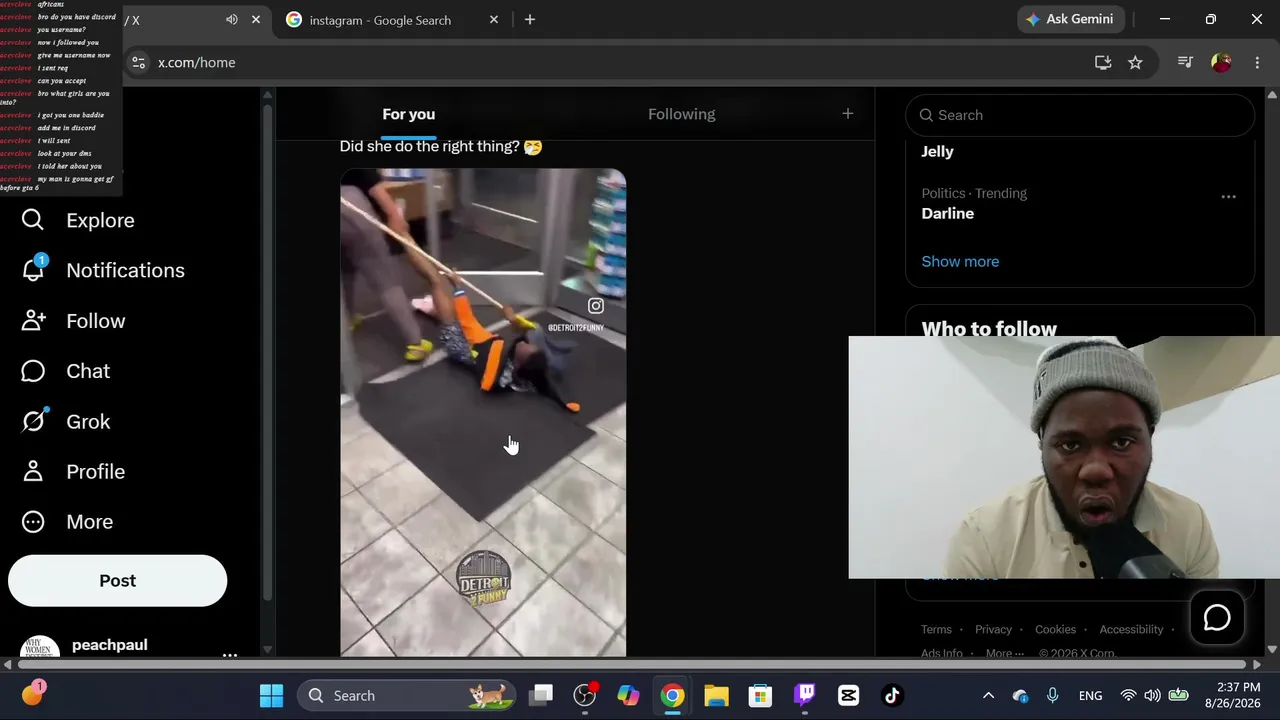
Task: Click the microphone tray icon
Action: pos(1052,695)
